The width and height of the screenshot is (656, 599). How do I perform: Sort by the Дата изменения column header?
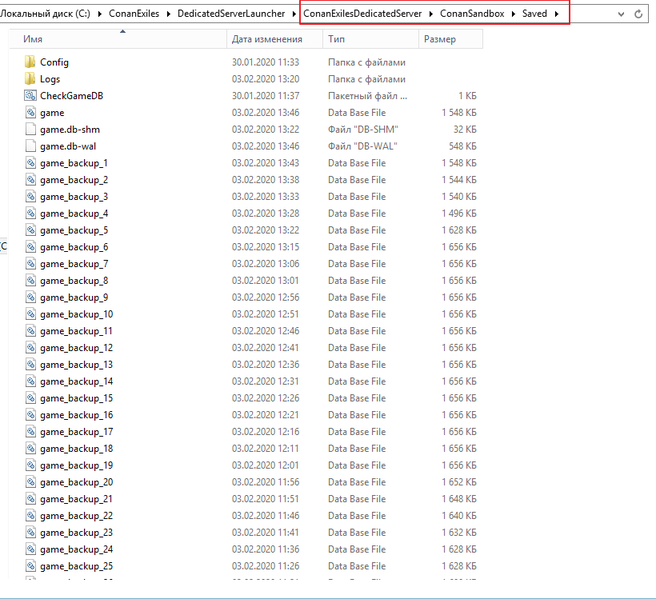tap(275, 39)
